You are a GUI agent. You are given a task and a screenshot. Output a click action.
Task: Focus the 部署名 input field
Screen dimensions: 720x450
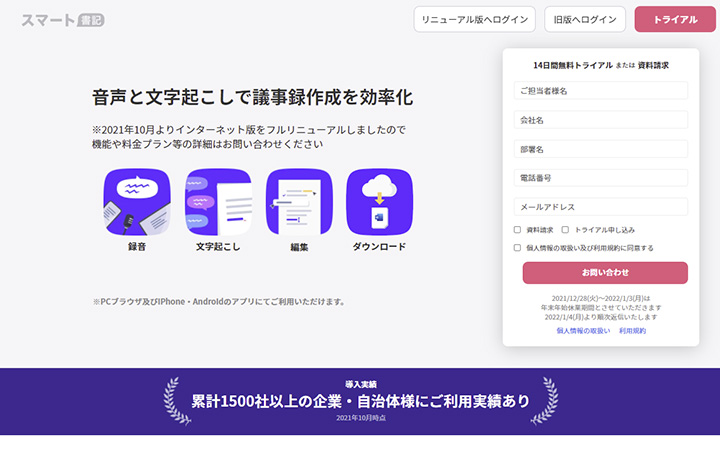[x=601, y=149]
